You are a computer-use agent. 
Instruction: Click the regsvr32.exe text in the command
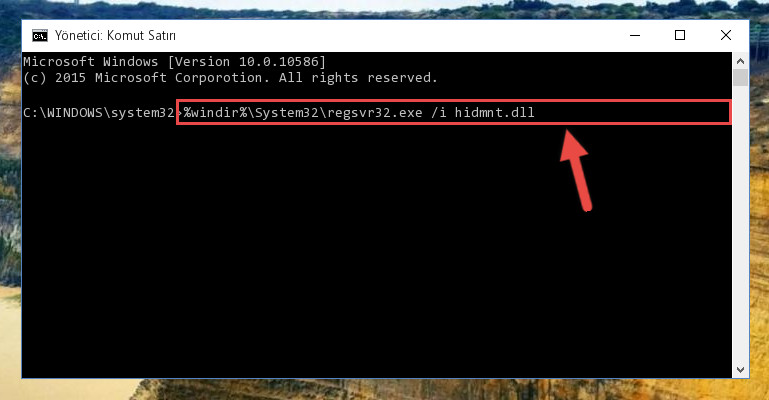coord(375,113)
